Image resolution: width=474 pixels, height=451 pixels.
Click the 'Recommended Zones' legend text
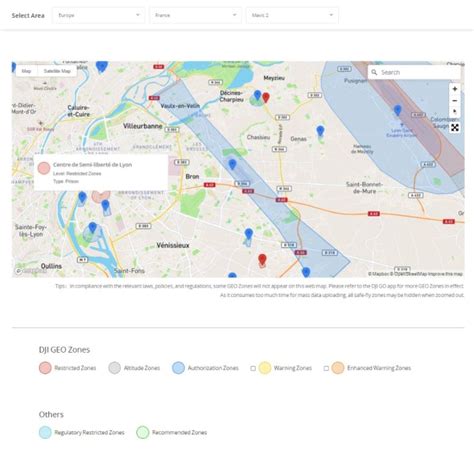(179, 432)
